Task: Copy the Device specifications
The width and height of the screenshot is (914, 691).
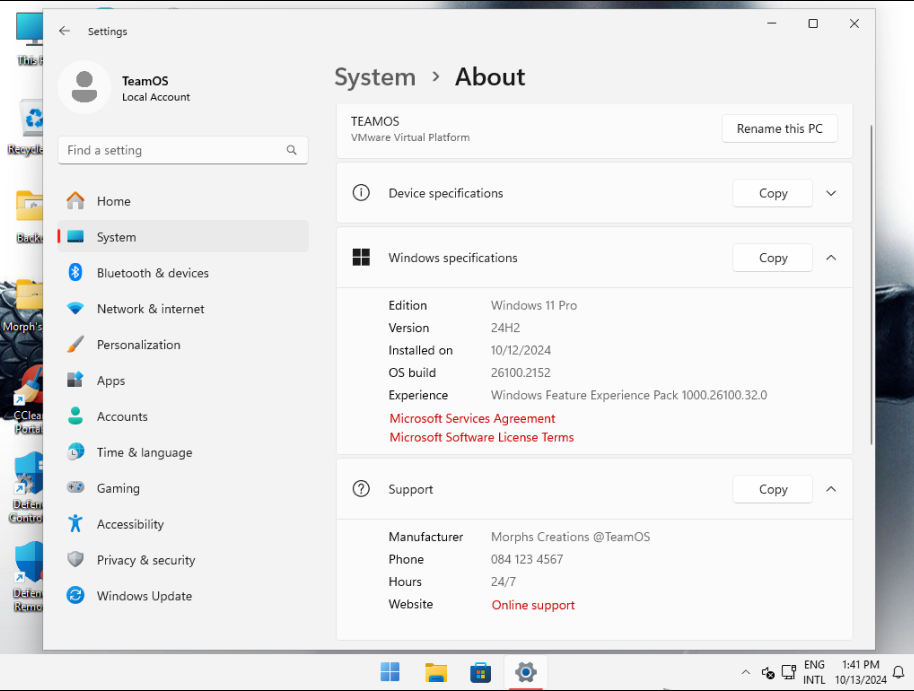Action: tap(772, 193)
